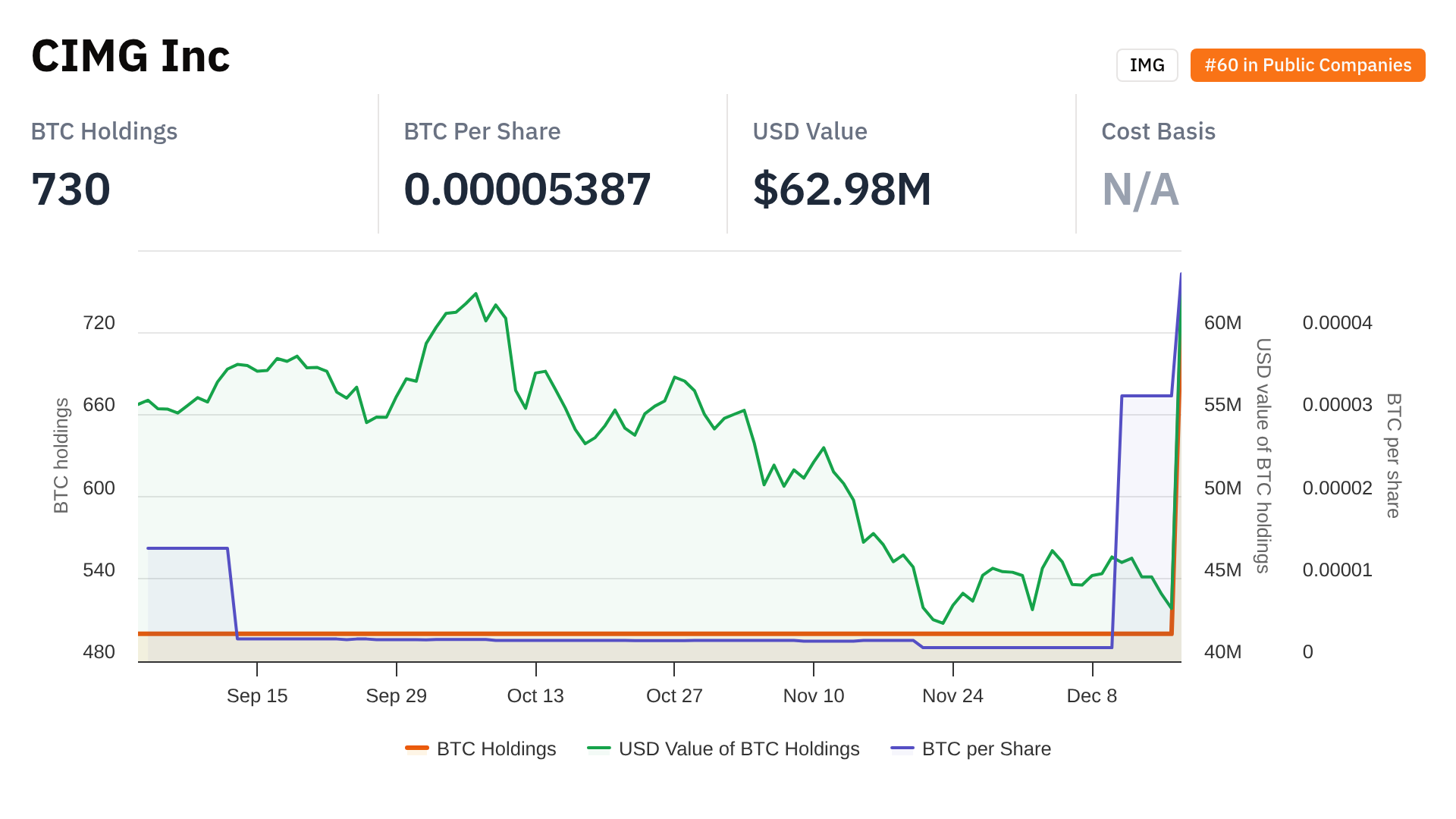Viewport: 1456px width, 819px height.
Task: Click the Sep 15 x-axis tick label
Action: [x=257, y=695]
